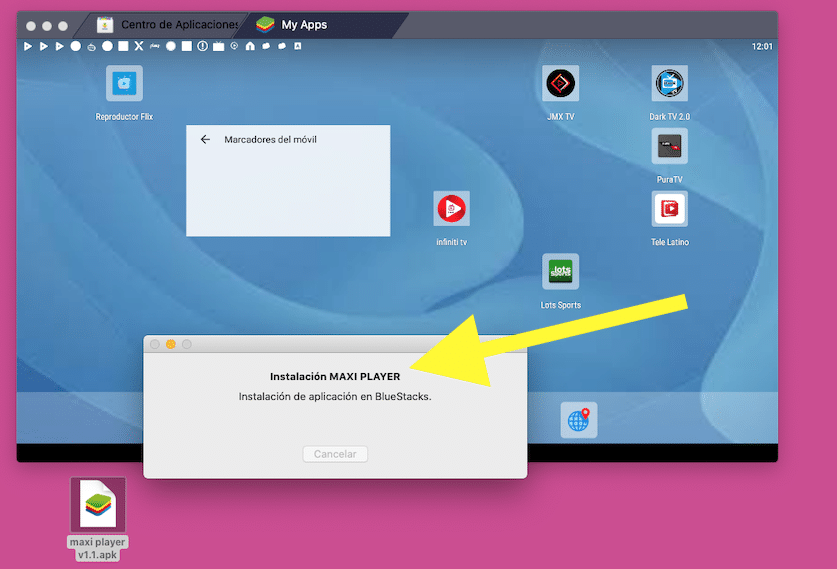Open the Reproductor Flix app
This screenshot has width=837, height=569.
pyautogui.click(x=124, y=84)
